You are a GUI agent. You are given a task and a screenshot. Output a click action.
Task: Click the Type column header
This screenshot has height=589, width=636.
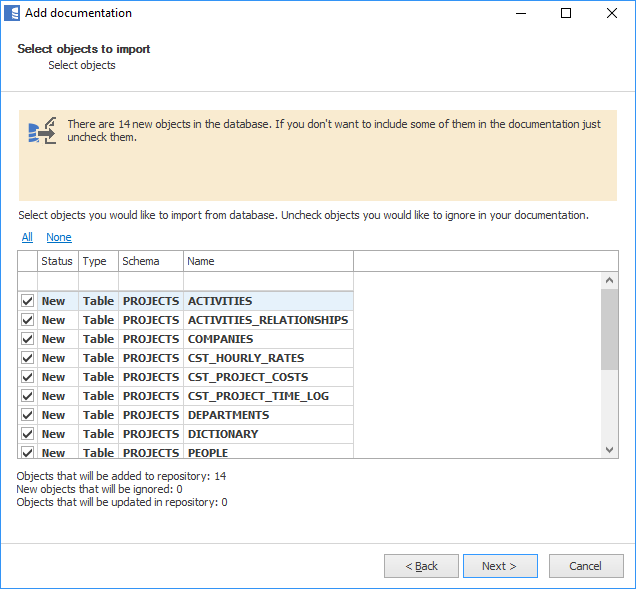point(97,261)
